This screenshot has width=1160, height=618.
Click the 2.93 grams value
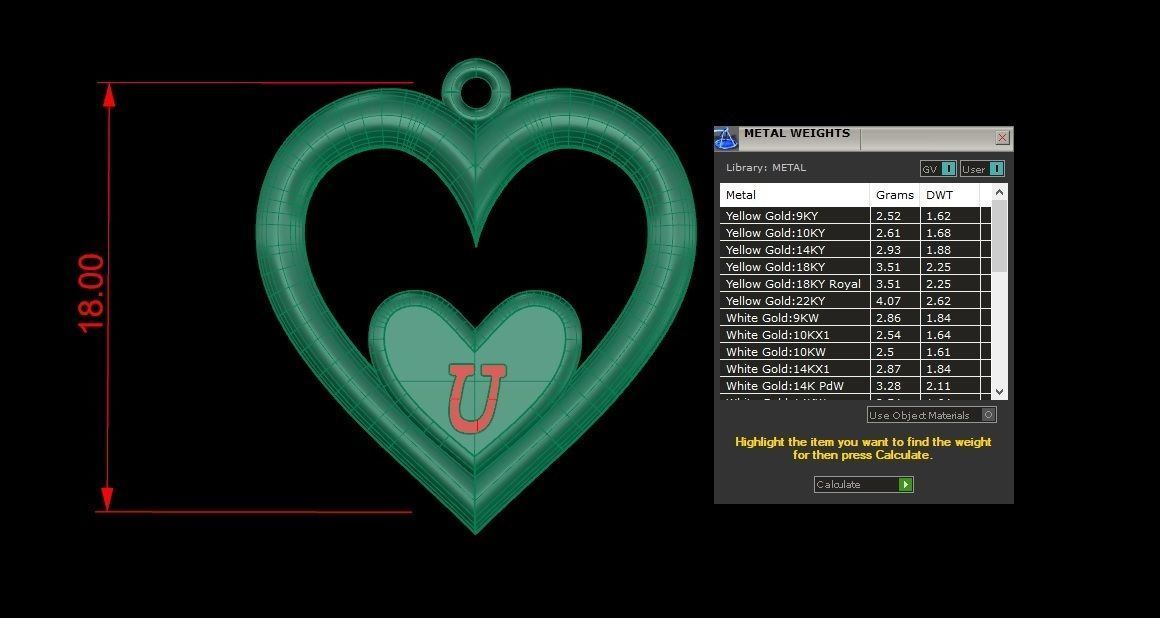888,249
